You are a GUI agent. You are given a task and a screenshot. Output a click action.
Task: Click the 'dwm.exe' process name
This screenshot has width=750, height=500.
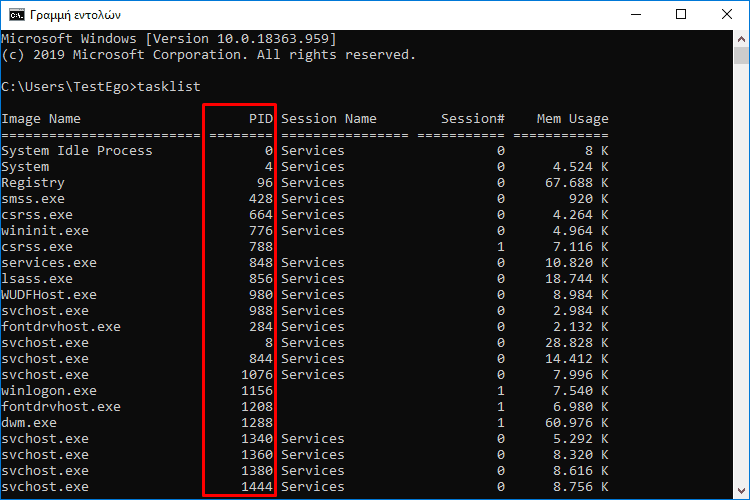[29, 422]
